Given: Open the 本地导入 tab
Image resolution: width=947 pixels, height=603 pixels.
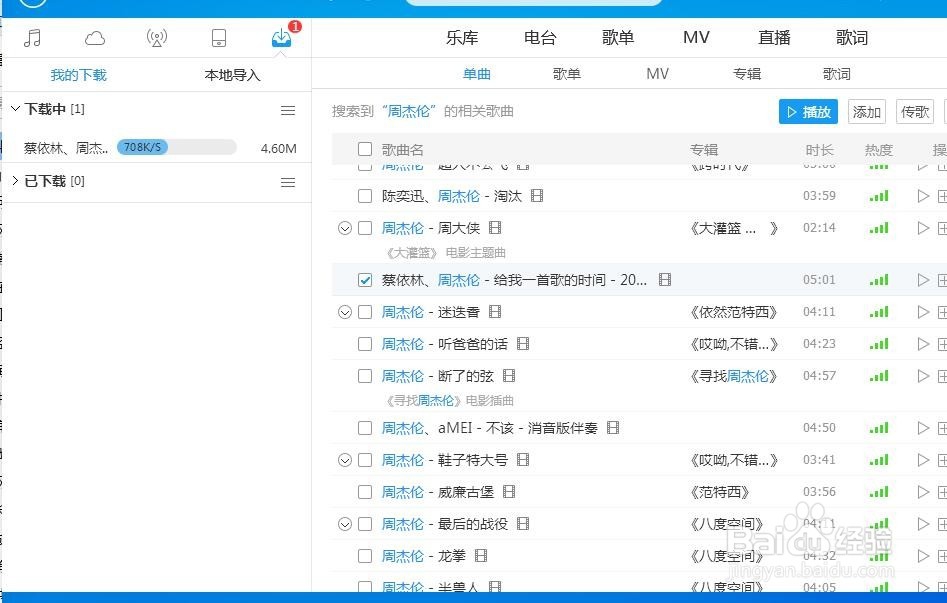Looking at the screenshot, I should click(233, 75).
